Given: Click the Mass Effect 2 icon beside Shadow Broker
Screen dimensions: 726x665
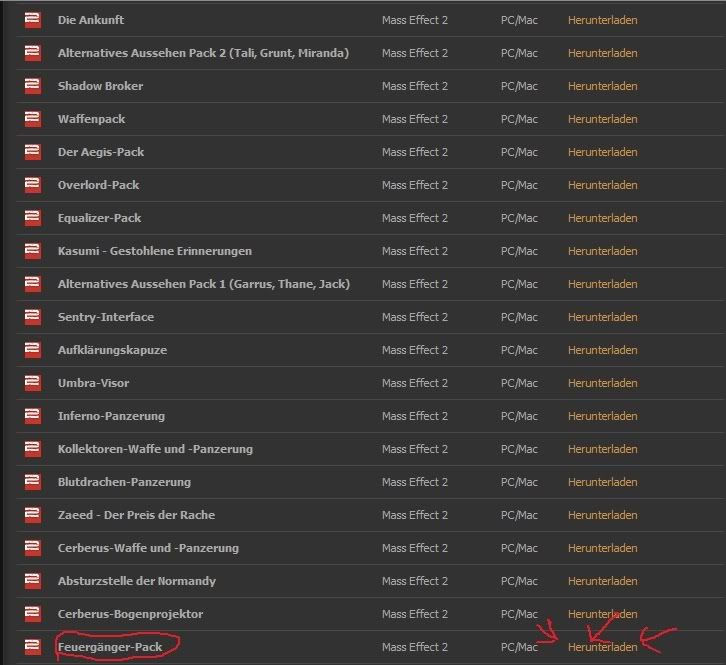Looking at the screenshot, I should [x=32, y=86].
